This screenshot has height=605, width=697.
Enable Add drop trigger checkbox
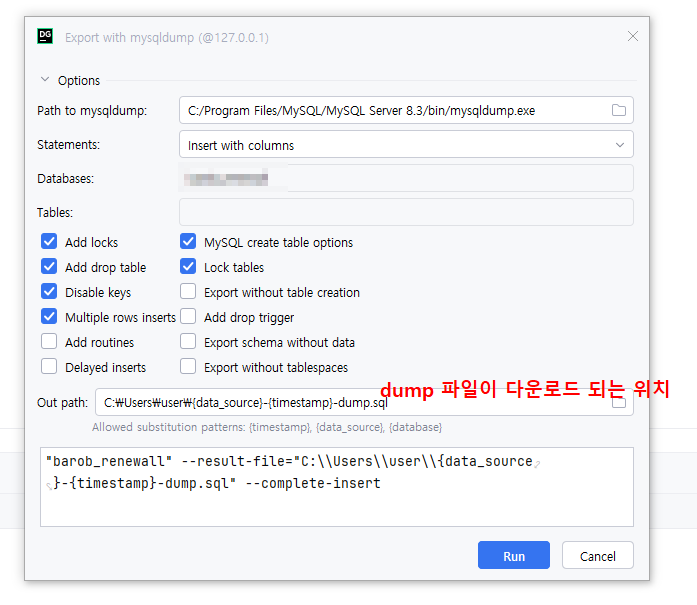[188, 317]
